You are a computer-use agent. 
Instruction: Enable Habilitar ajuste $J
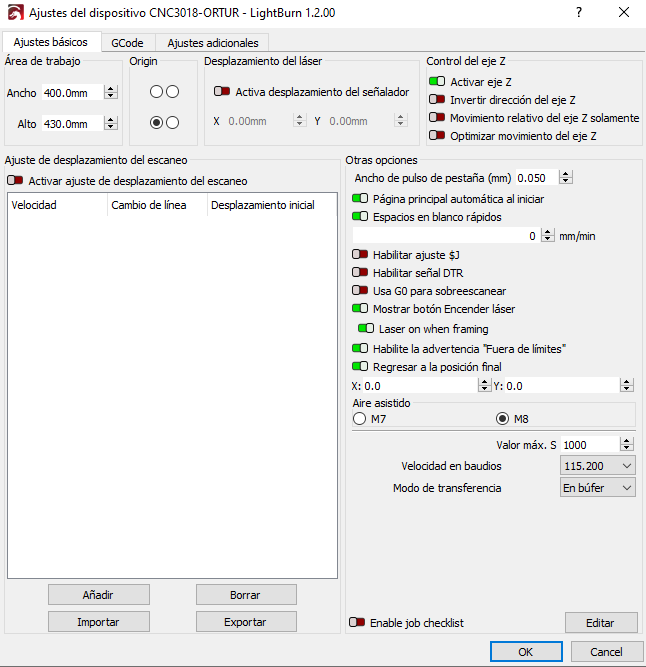click(360, 254)
